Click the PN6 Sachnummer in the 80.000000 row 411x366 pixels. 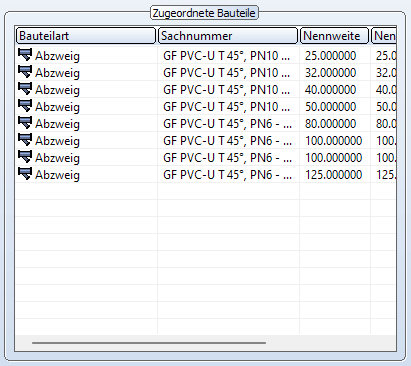[228, 124]
